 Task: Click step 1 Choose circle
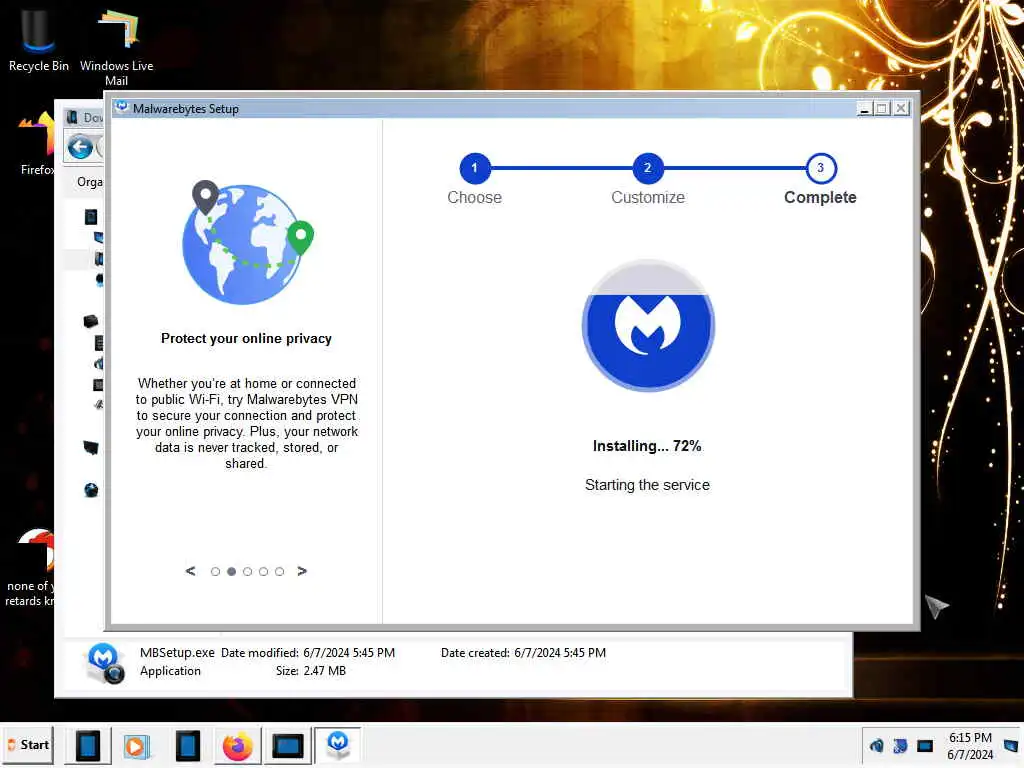(x=475, y=168)
